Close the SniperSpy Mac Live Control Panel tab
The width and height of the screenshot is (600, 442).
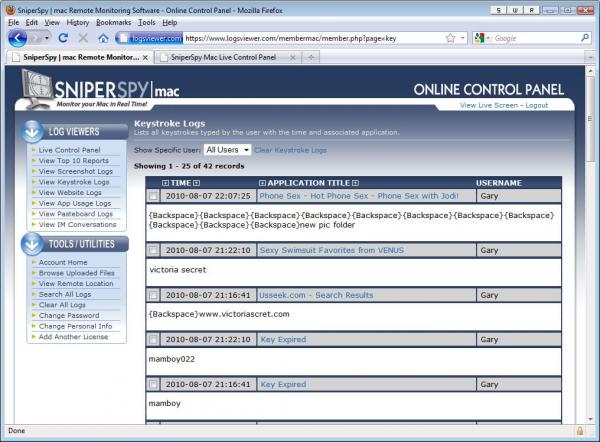pyautogui.click(x=293, y=57)
